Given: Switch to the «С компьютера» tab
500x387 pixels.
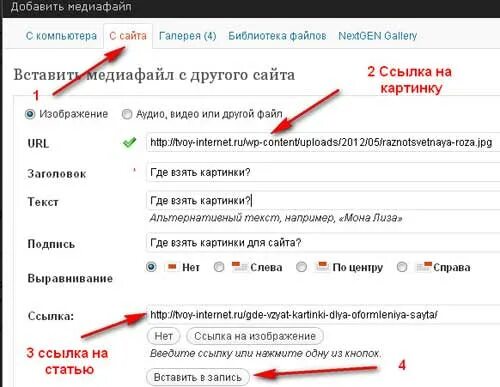Looking at the screenshot, I should (61, 36).
